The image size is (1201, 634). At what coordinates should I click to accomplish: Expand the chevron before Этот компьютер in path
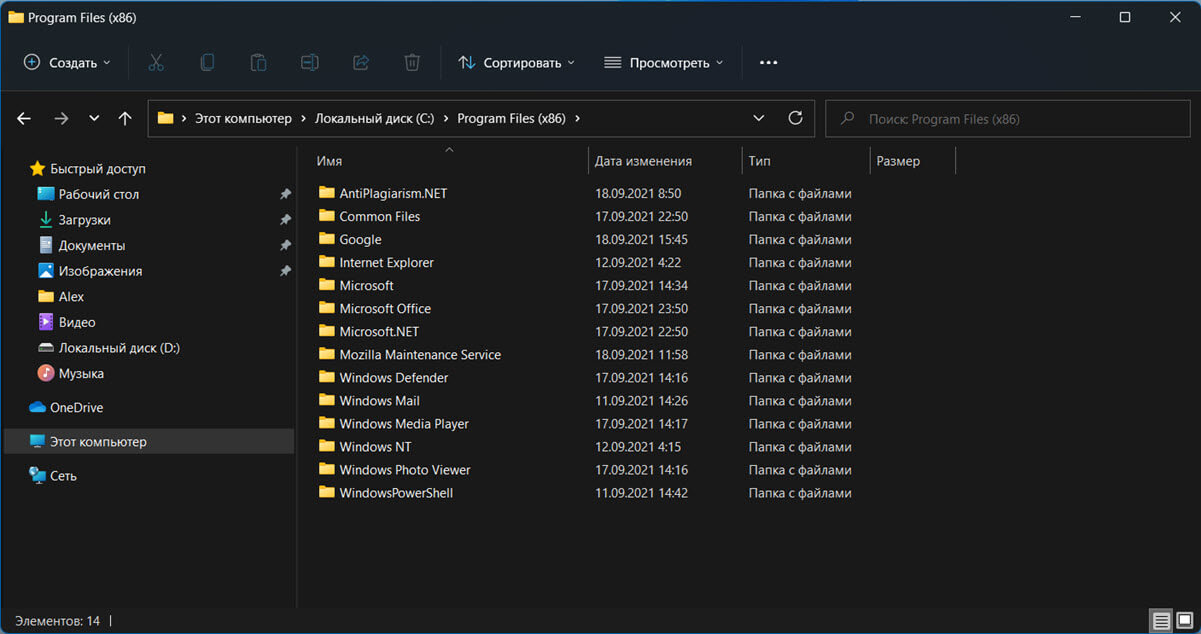[x=184, y=118]
